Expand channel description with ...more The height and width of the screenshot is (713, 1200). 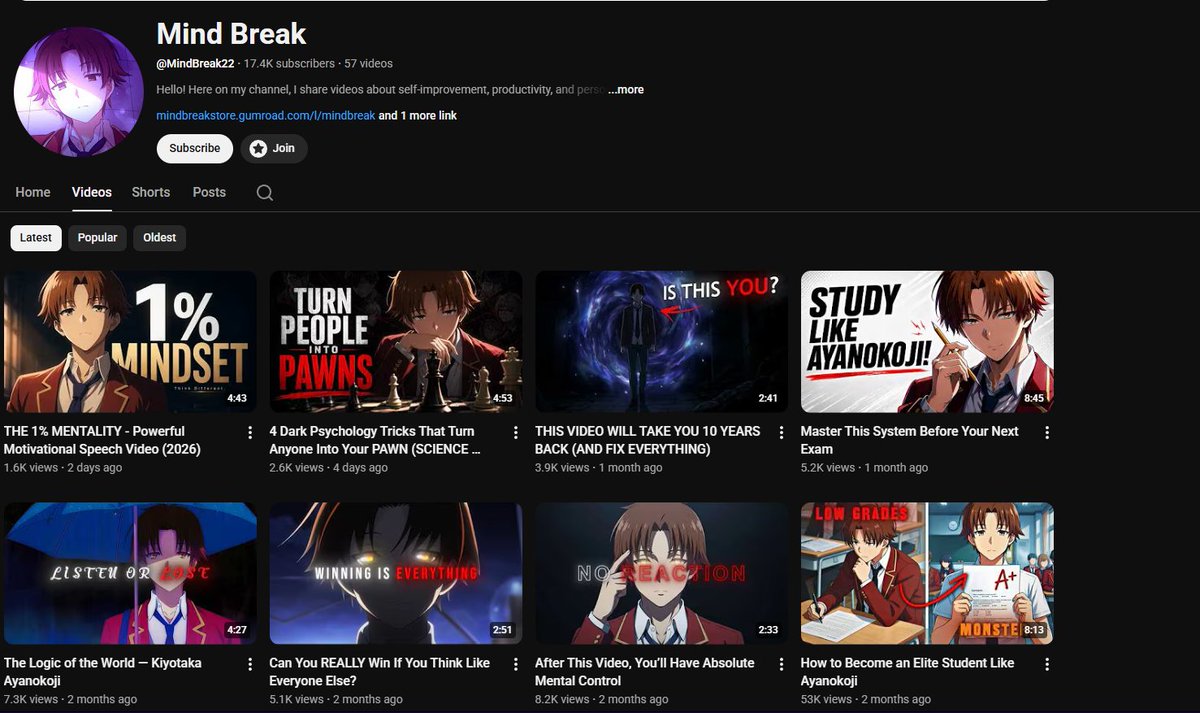(626, 90)
